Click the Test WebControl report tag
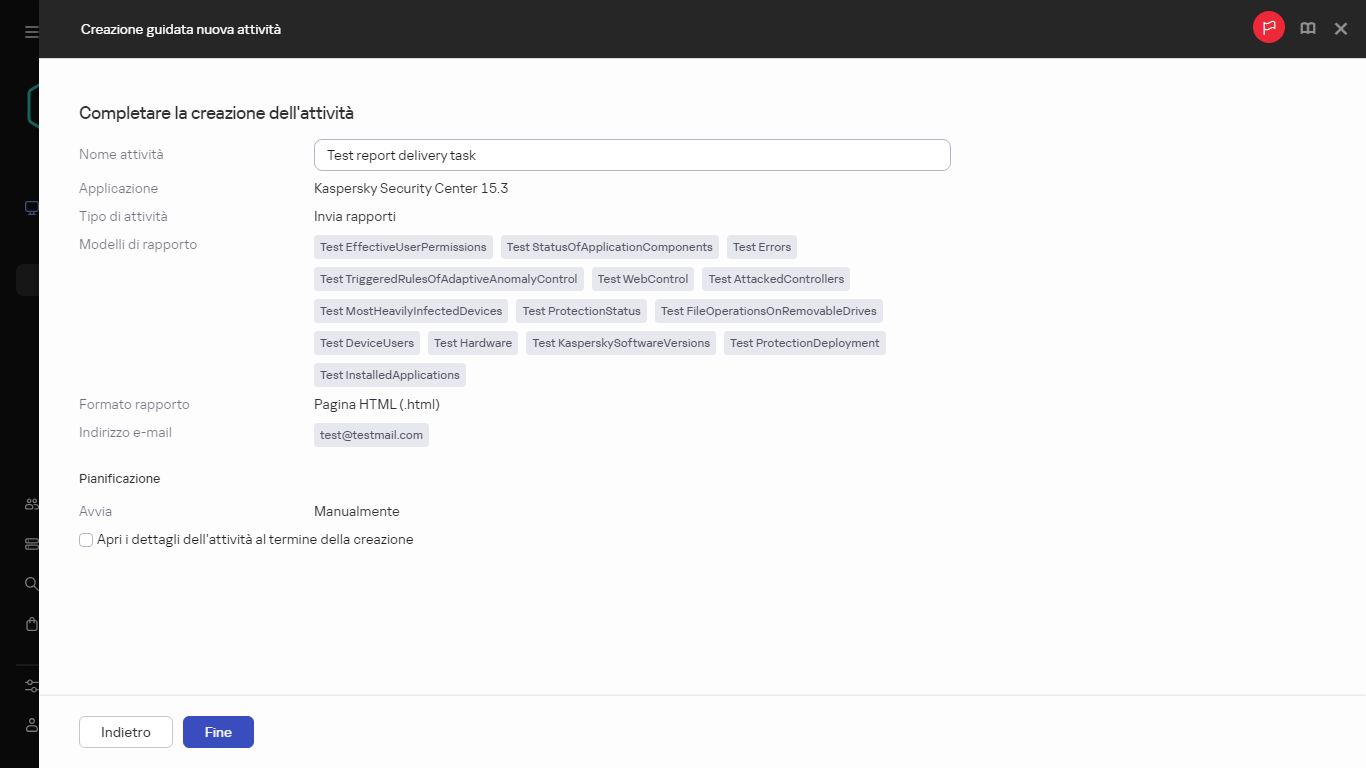1366x768 pixels. click(643, 279)
